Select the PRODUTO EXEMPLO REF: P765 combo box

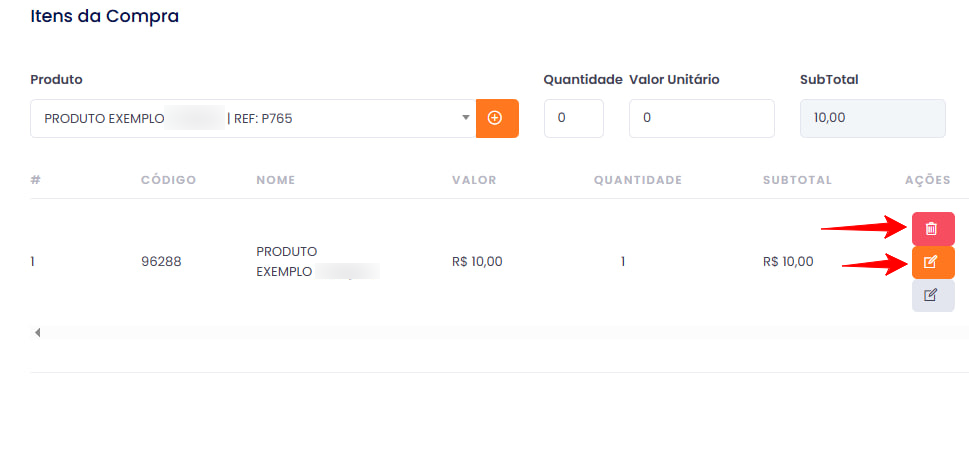click(253, 118)
